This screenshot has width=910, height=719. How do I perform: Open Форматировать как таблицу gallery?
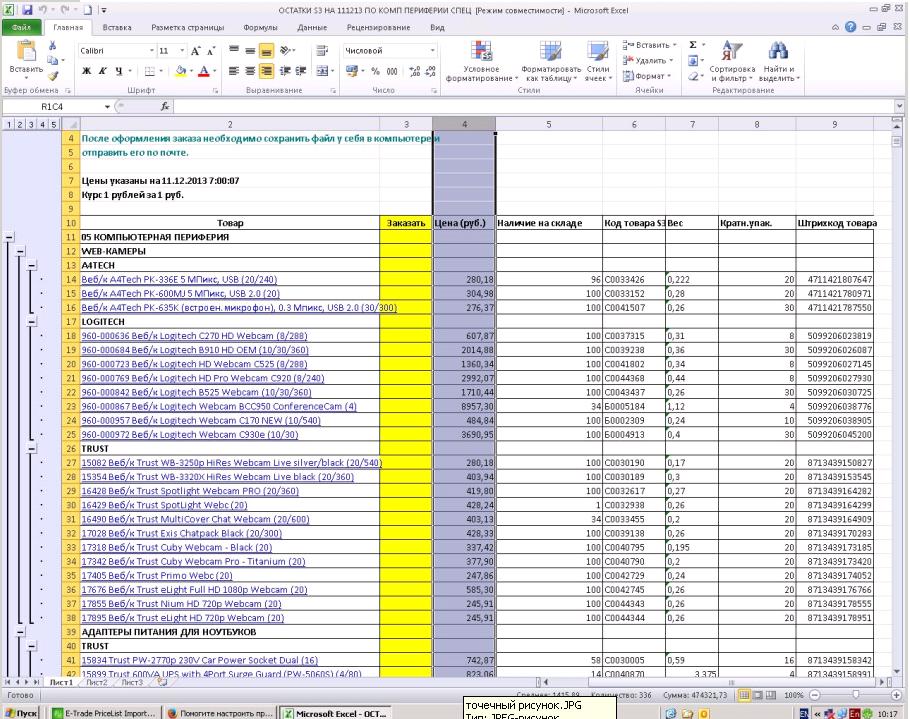[551, 62]
